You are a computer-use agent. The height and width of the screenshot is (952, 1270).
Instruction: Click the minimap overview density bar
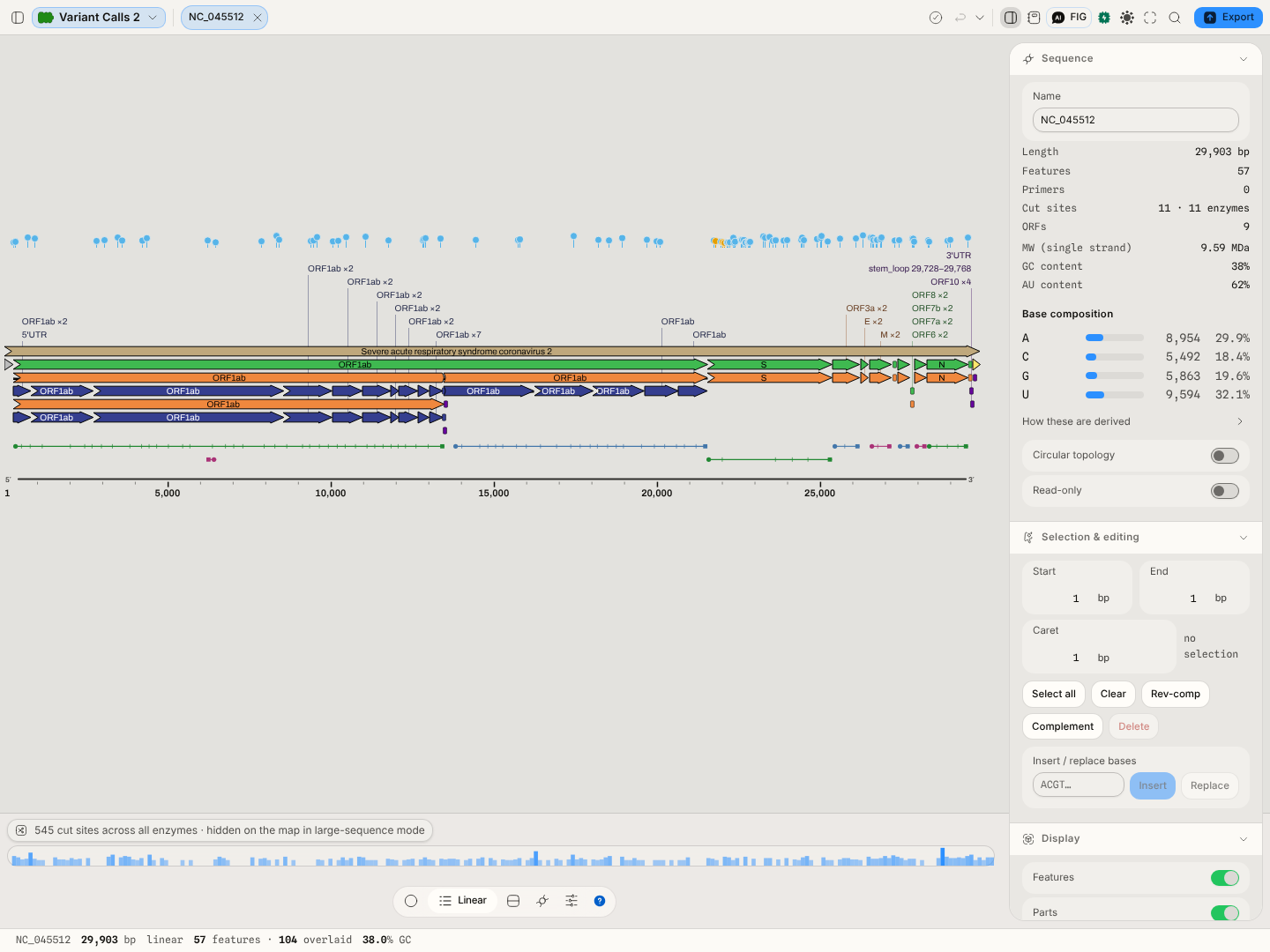click(501, 857)
